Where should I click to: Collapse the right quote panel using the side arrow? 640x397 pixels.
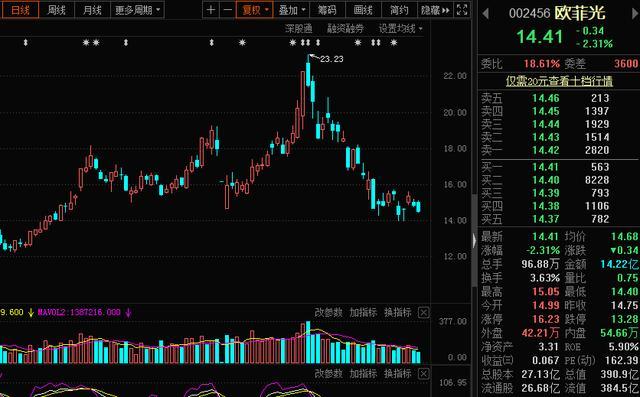coord(474,241)
